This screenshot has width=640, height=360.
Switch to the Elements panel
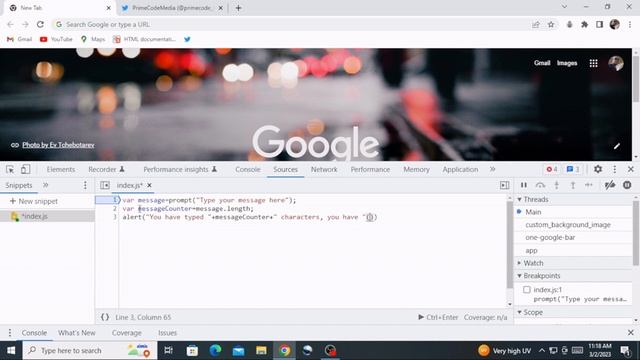(61, 169)
